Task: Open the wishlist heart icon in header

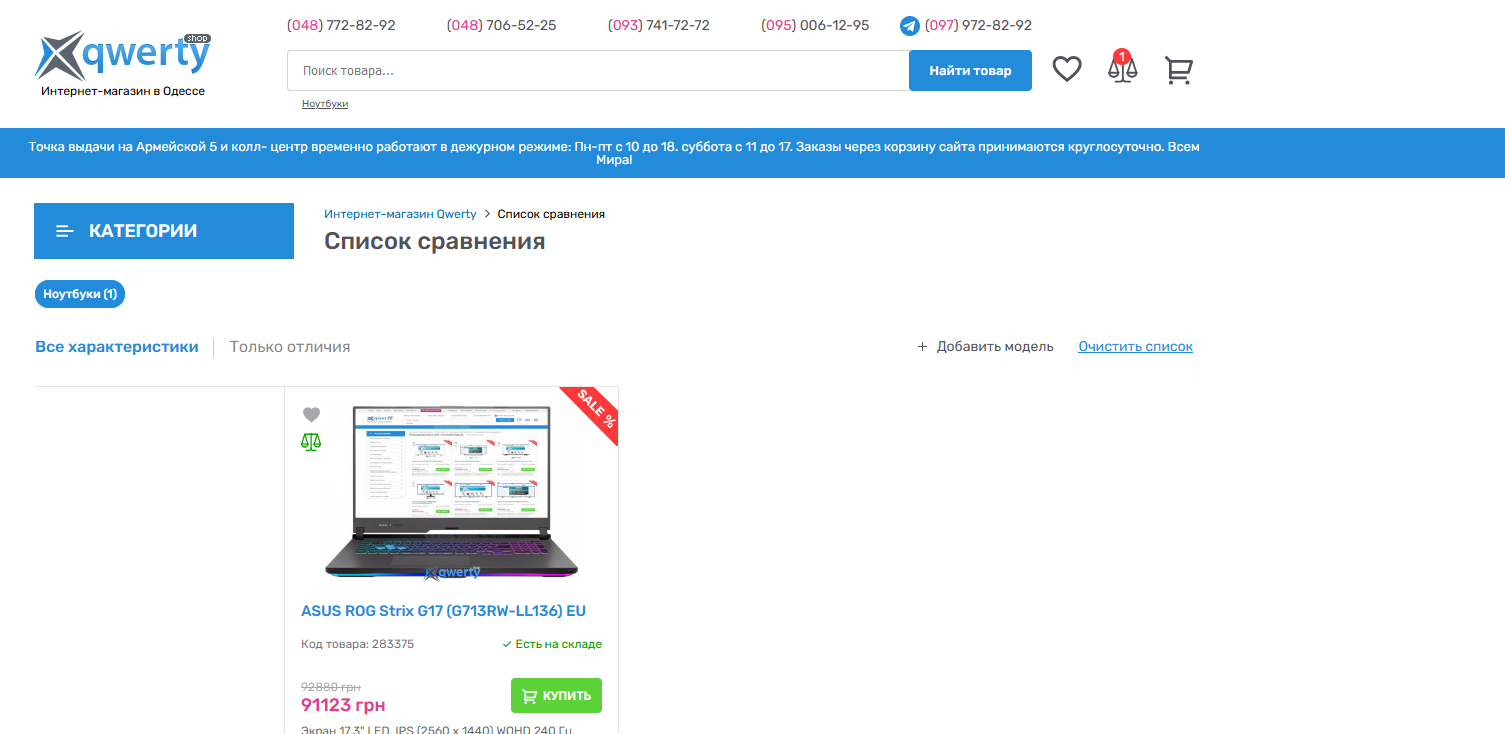Action: point(1067,70)
